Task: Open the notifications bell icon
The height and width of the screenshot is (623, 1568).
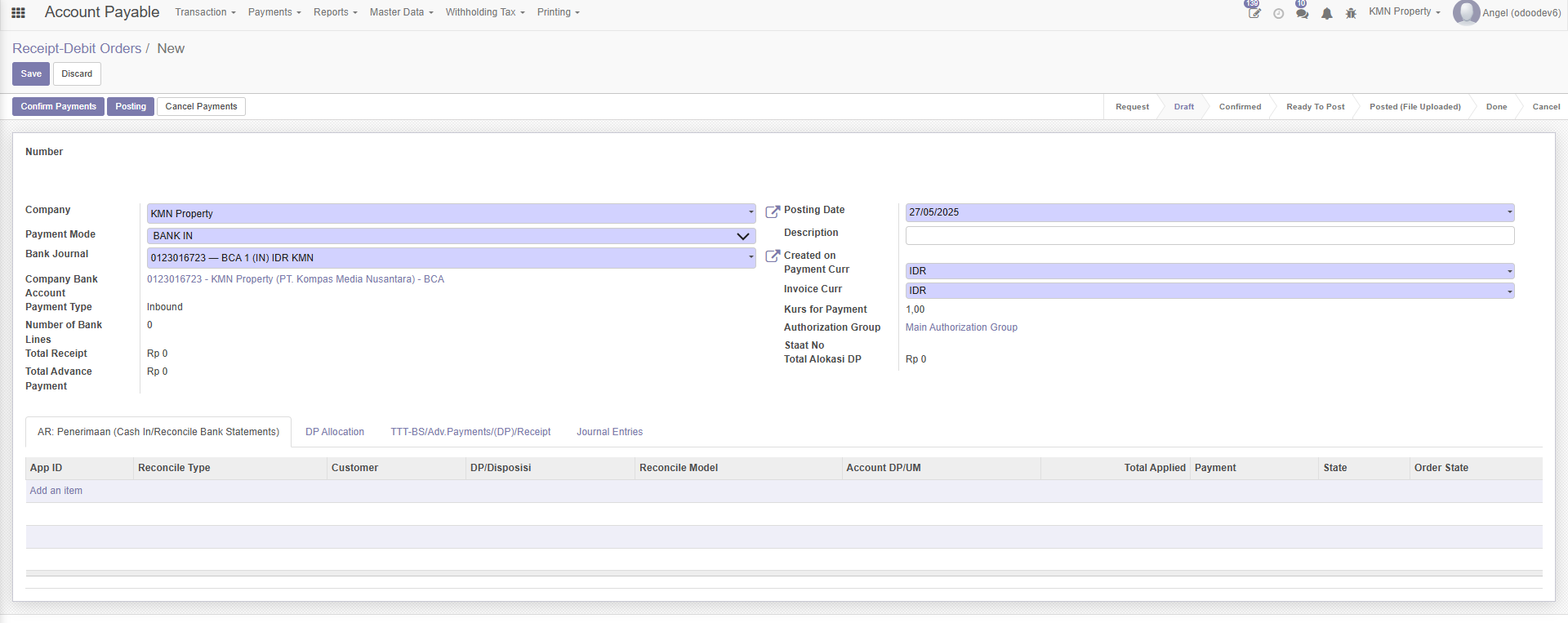Action: [1327, 13]
